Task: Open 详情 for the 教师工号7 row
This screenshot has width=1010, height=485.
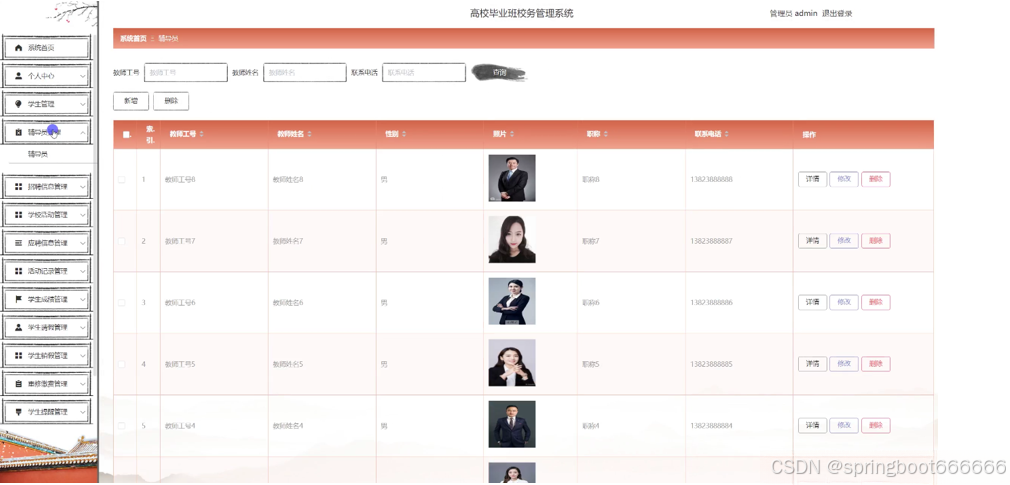Action: pos(812,241)
